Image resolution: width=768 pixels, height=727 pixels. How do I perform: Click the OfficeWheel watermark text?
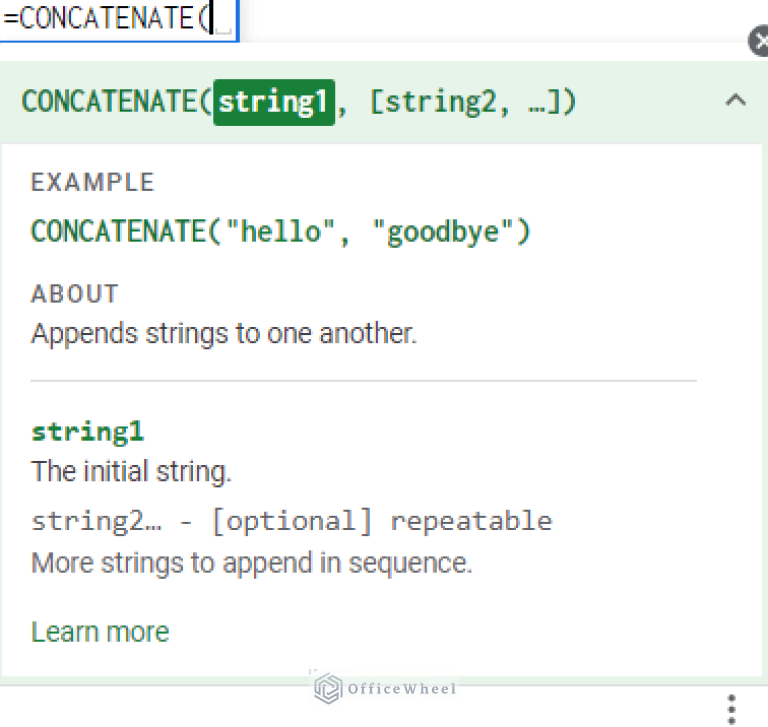(402, 688)
